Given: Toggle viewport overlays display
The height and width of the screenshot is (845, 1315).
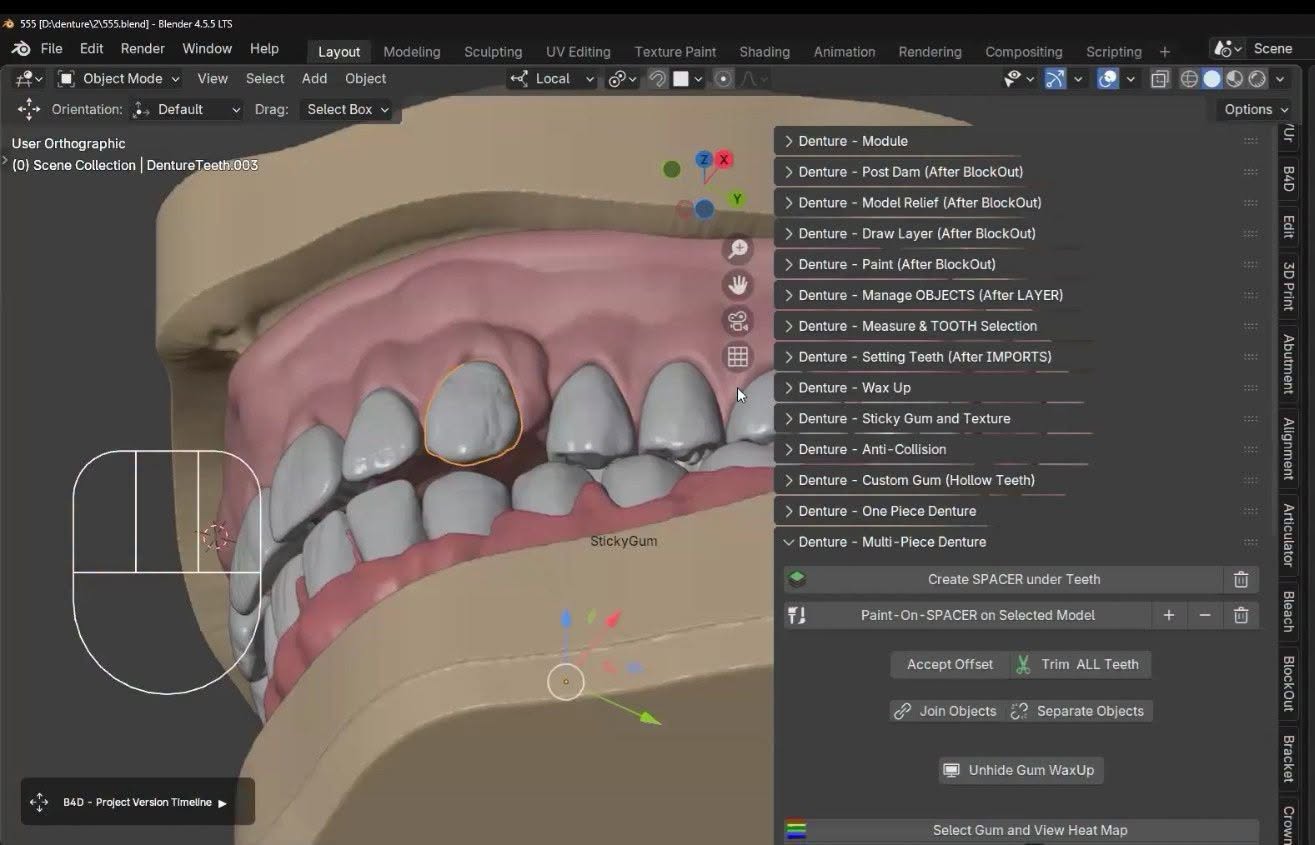Looking at the screenshot, I should pyautogui.click(x=1108, y=78).
